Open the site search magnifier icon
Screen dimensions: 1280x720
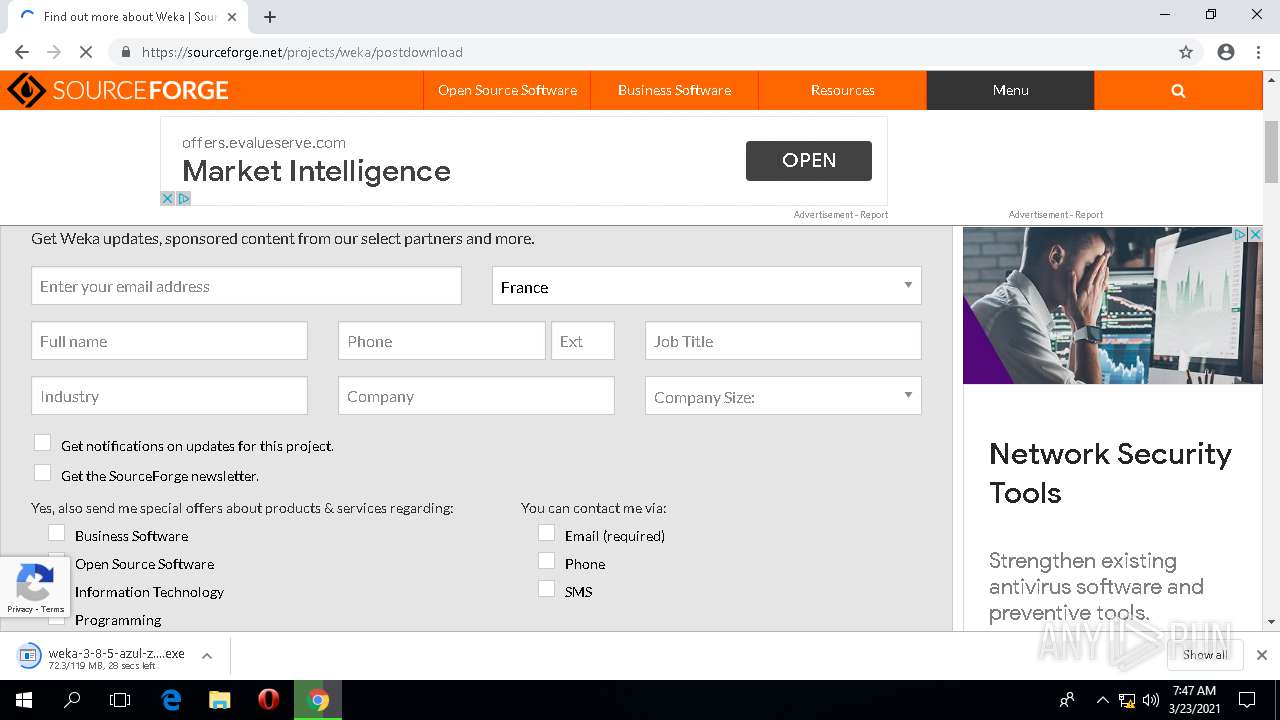pyautogui.click(x=1178, y=90)
